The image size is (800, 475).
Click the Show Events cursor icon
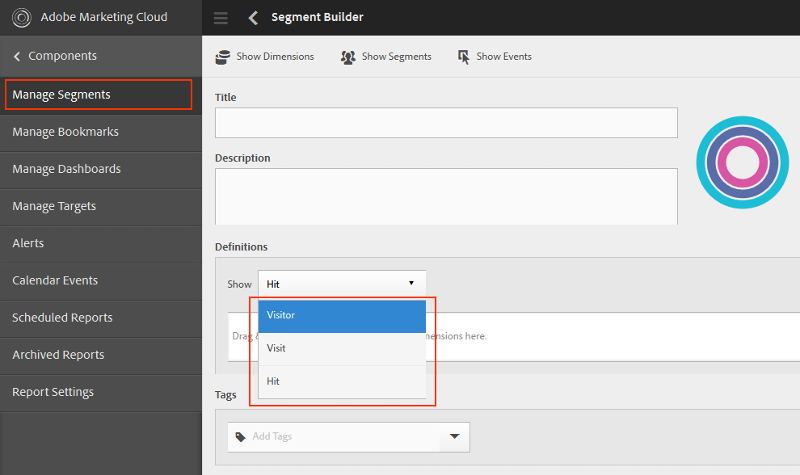(x=463, y=57)
